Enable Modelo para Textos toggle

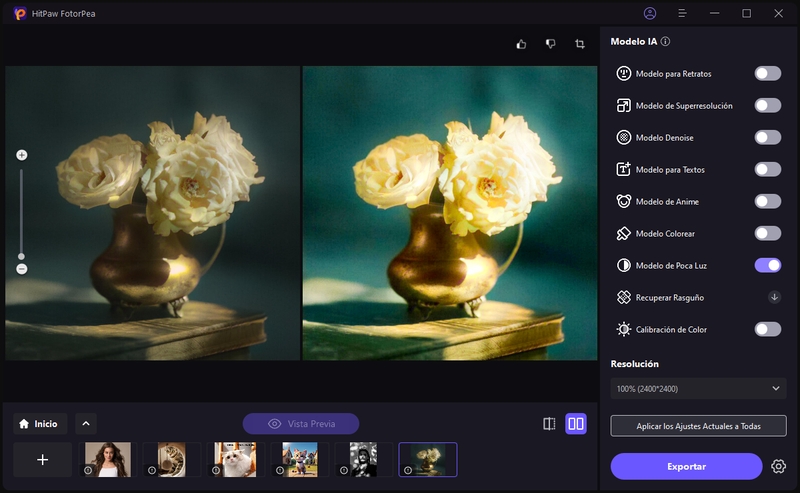pyautogui.click(x=768, y=169)
